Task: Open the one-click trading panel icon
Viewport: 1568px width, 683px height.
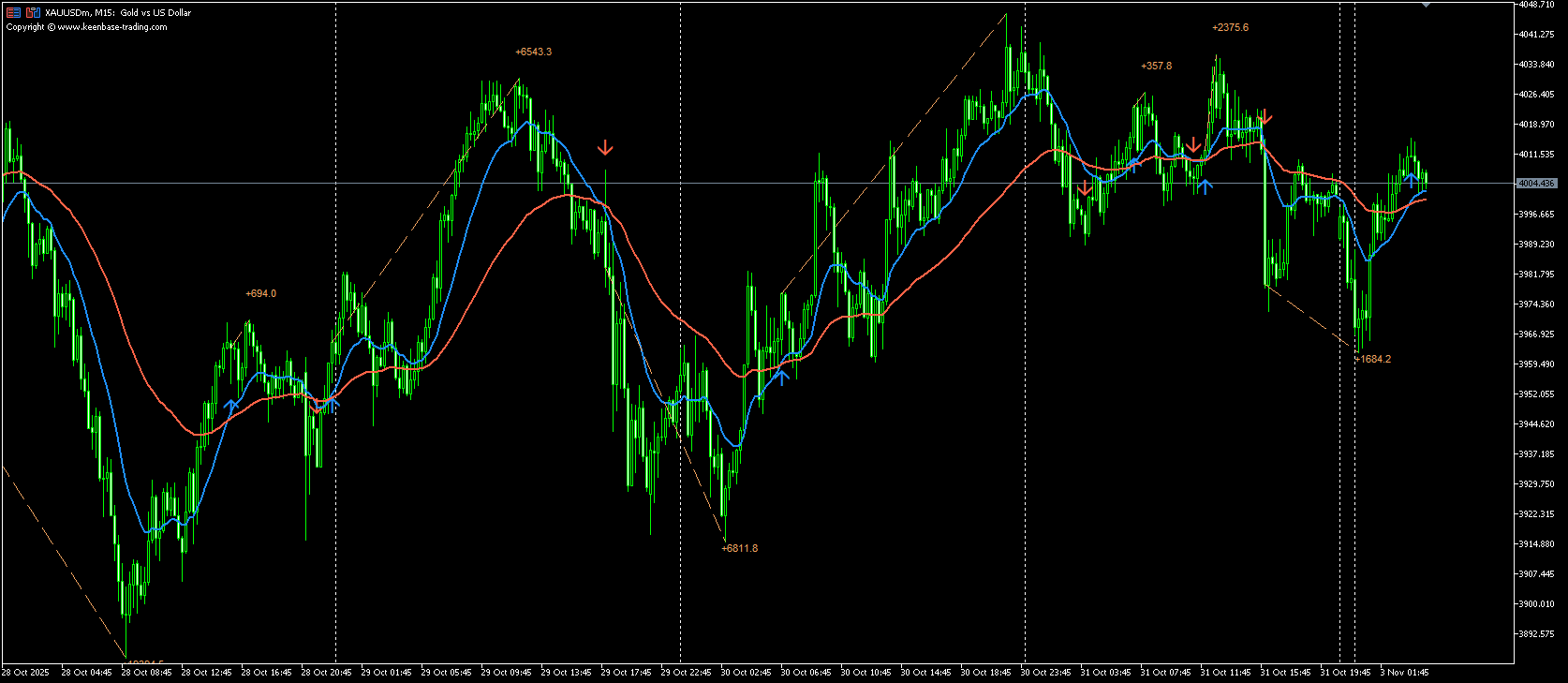Action: pyautogui.click(x=13, y=12)
